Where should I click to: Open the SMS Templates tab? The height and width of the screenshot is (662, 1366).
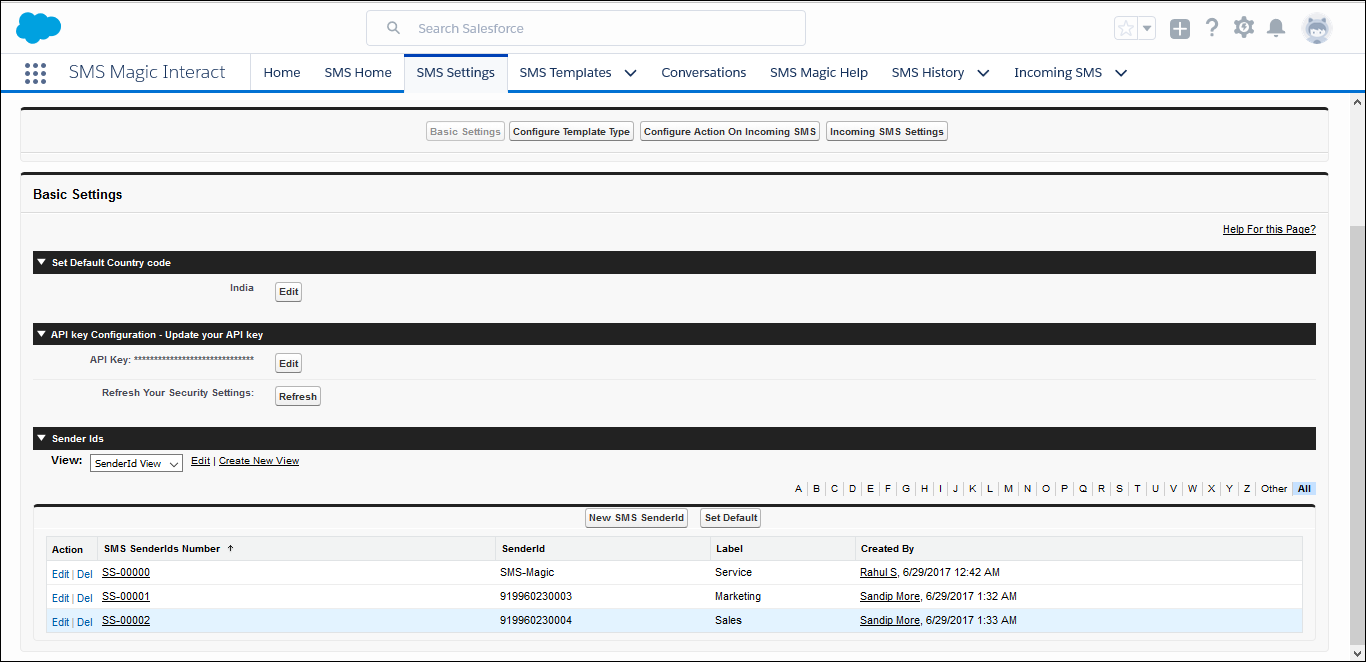pyautogui.click(x=566, y=73)
